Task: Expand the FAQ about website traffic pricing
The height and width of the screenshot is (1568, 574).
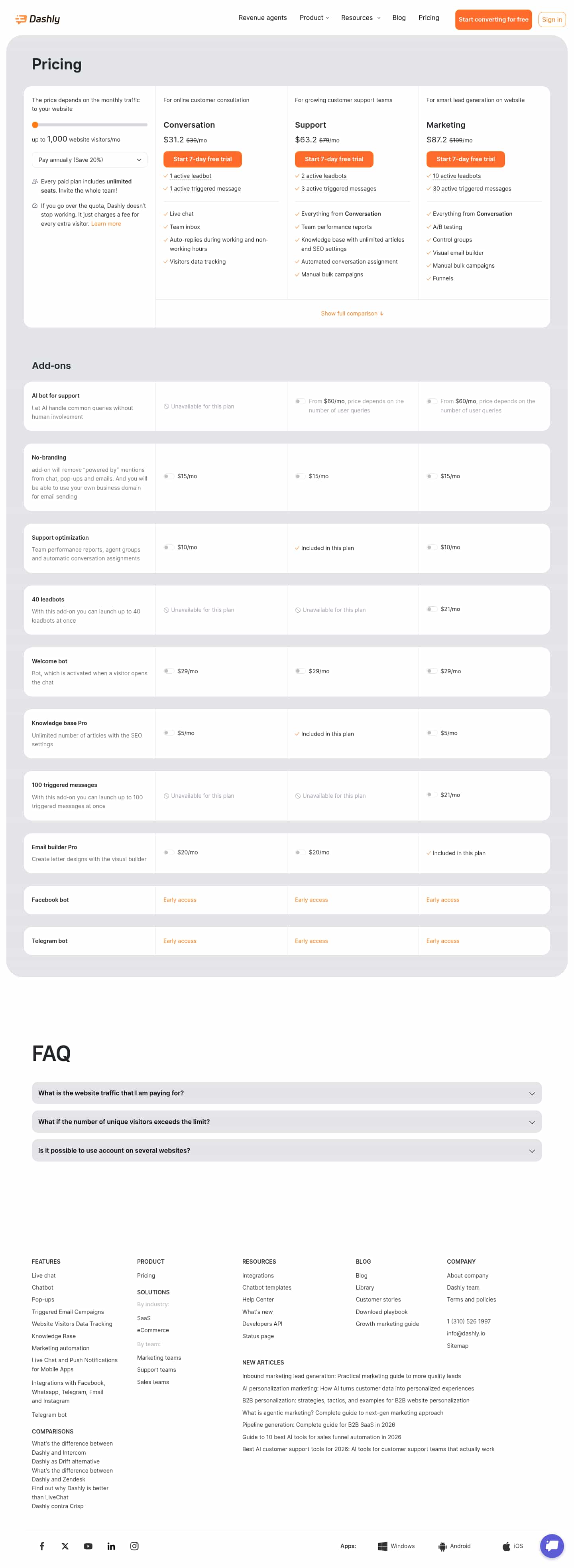Action: tap(286, 1093)
